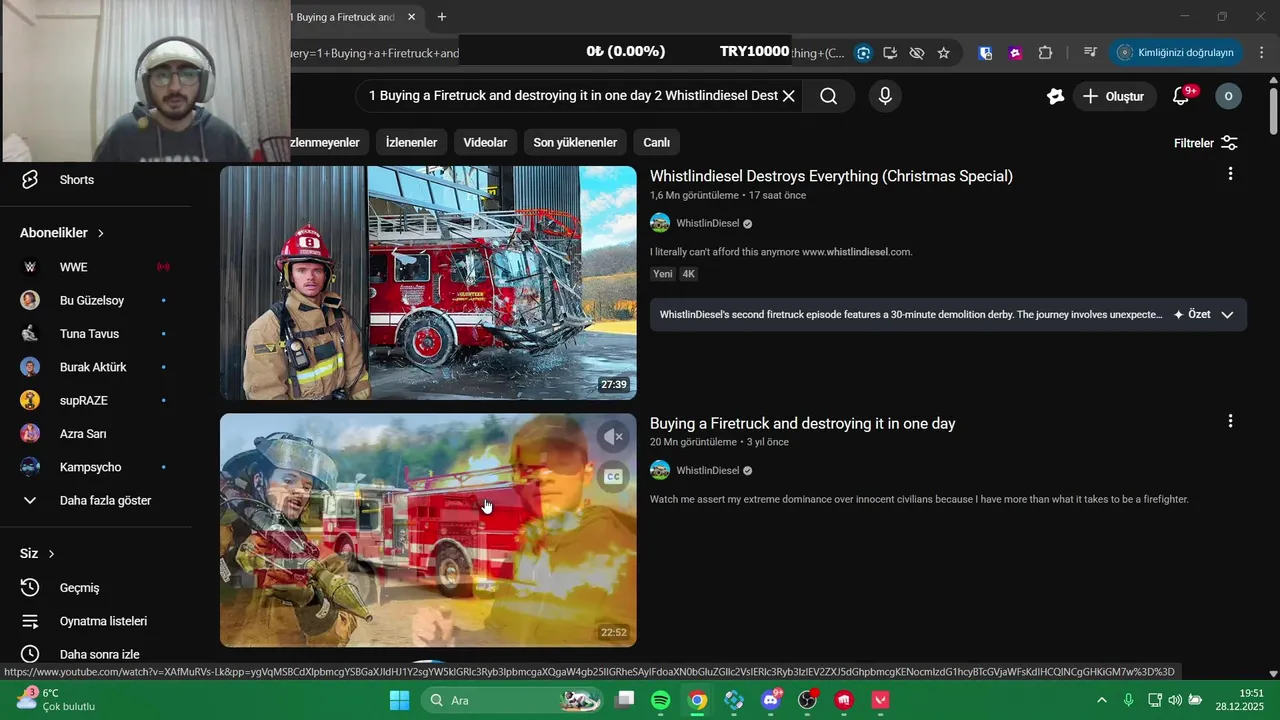Open the Chrome three-dot menu
The width and height of the screenshot is (1280, 720).
1262,53
